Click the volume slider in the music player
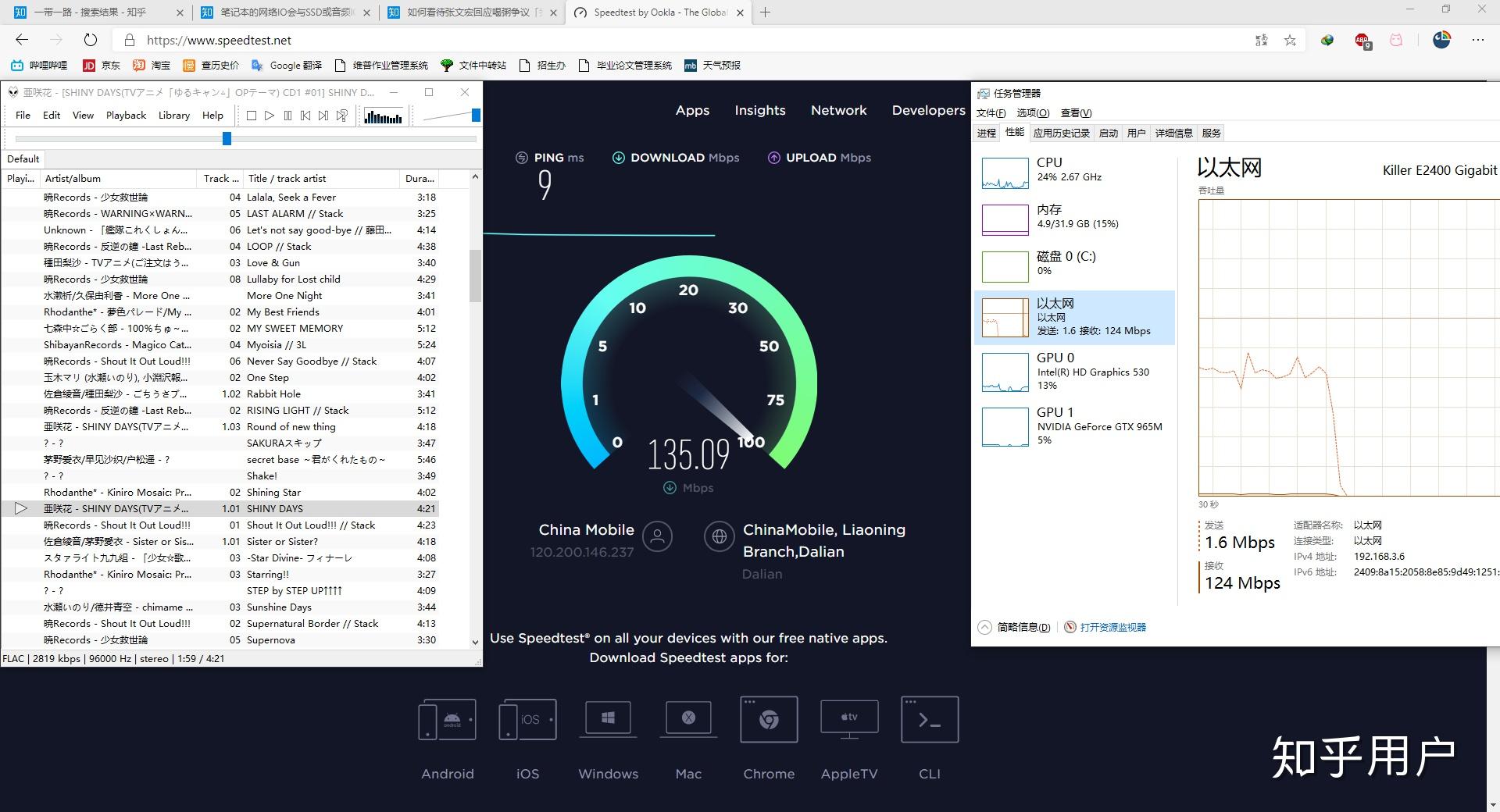 click(451, 116)
